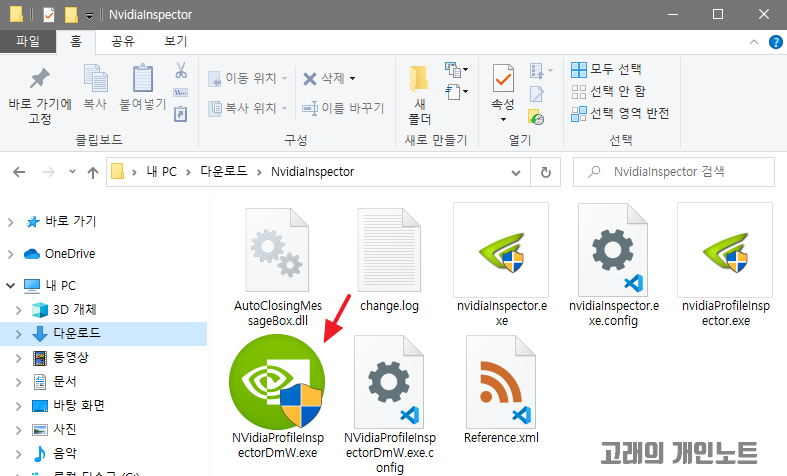Click the Cut scissors icon

click(181, 70)
